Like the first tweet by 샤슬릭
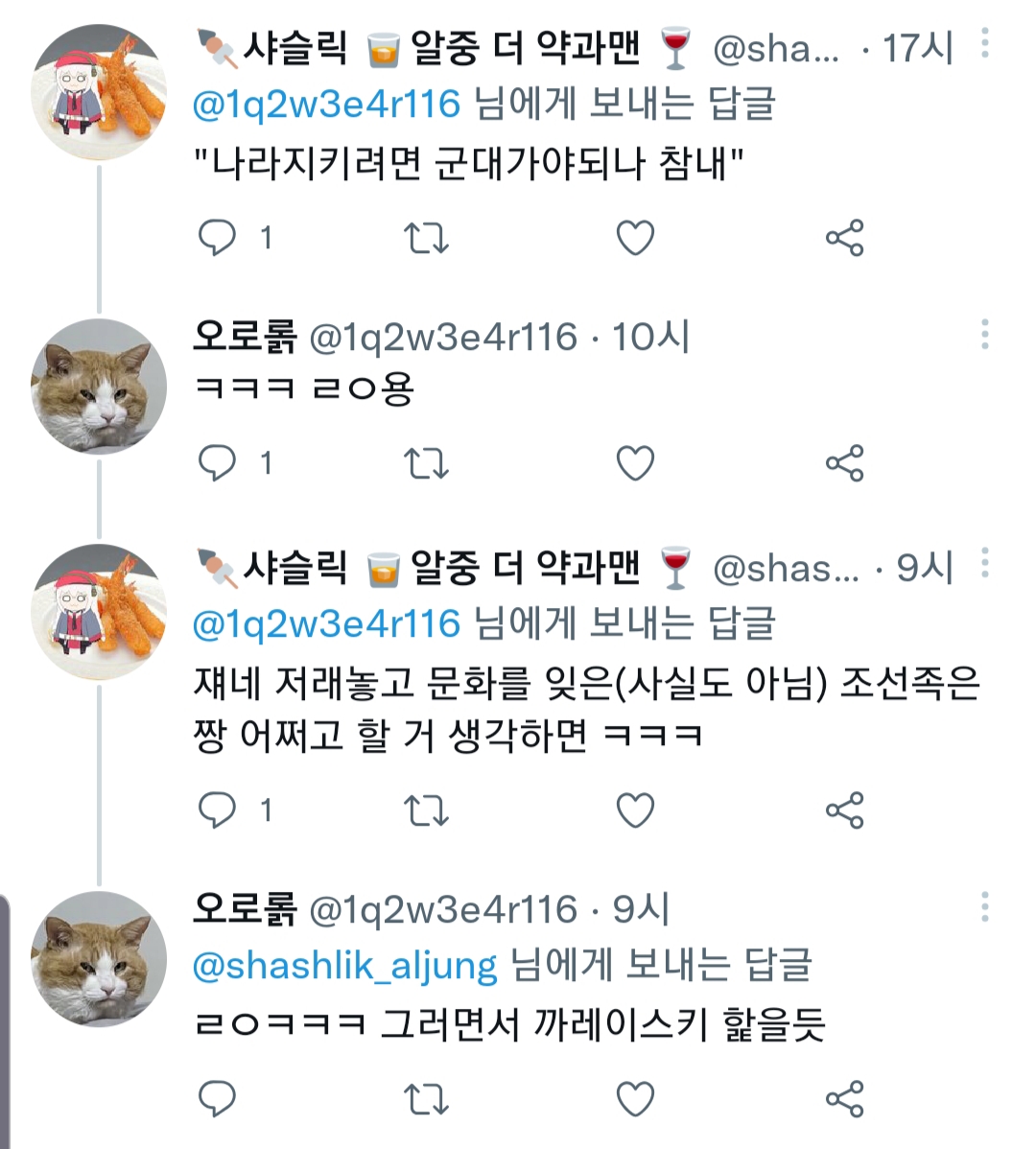The image size is (1036, 1149). [634, 238]
